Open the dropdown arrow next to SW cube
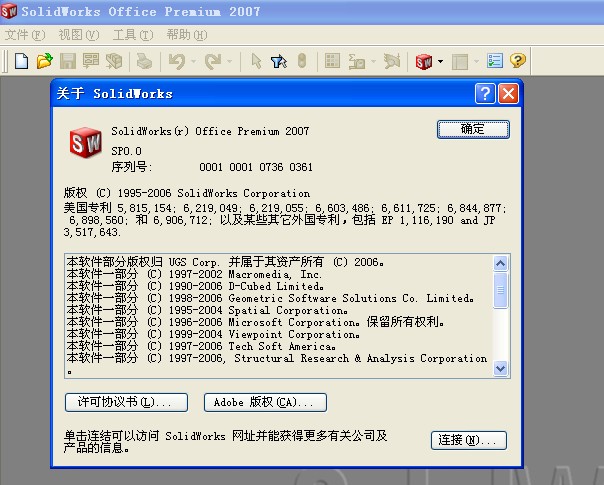Viewport: 604px width, 485px height. coord(440,61)
